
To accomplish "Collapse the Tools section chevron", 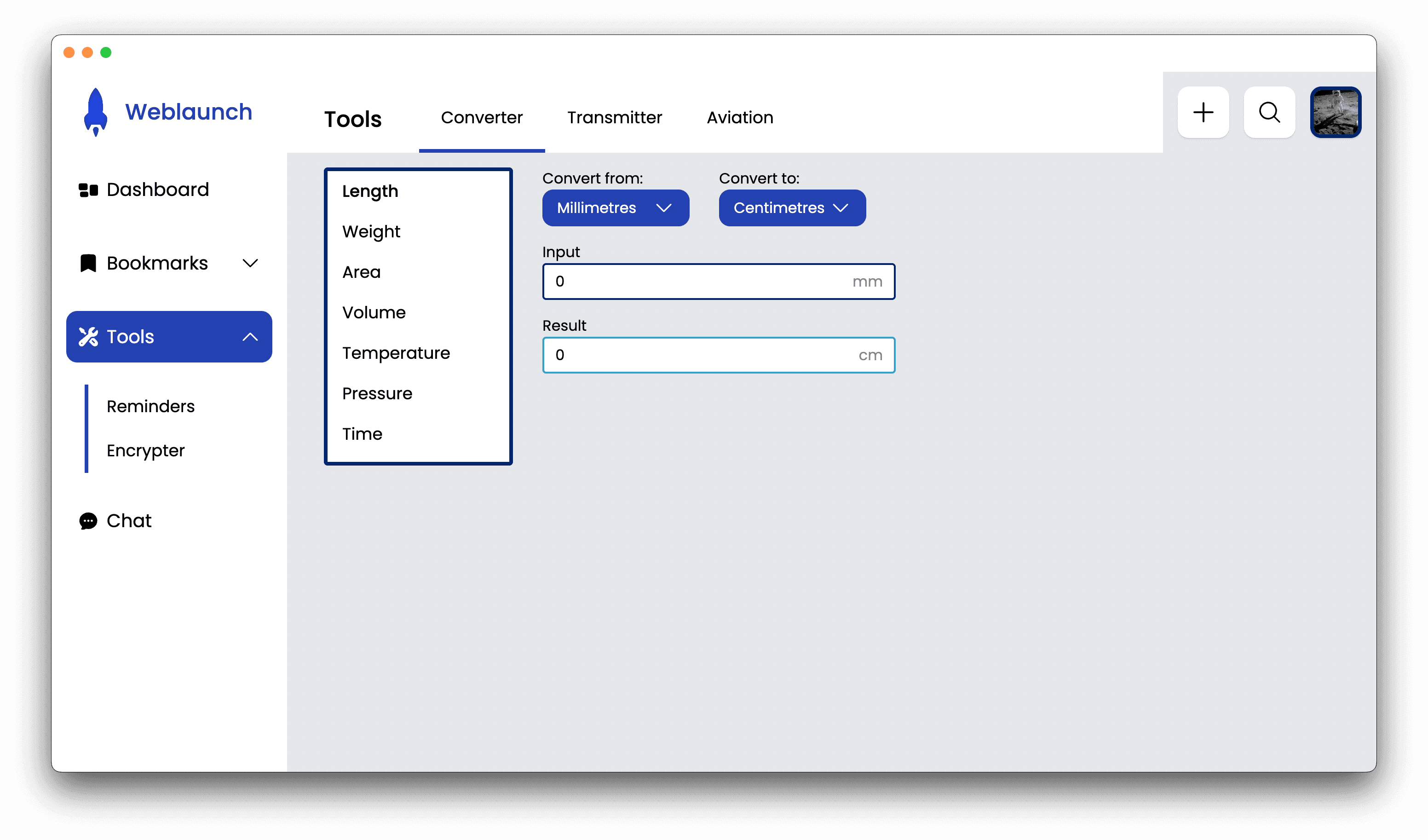I will (250, 337).
